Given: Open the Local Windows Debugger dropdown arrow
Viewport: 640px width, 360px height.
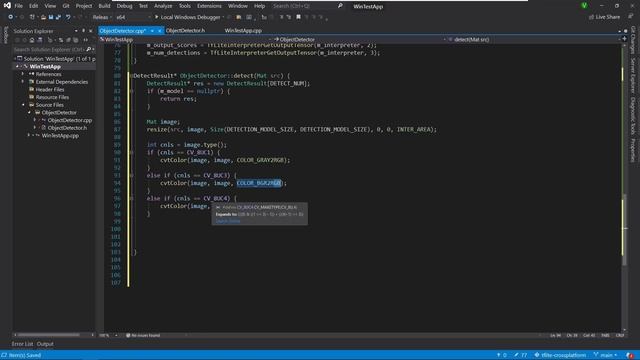Looking at the screenshot, I should [223, 17].
